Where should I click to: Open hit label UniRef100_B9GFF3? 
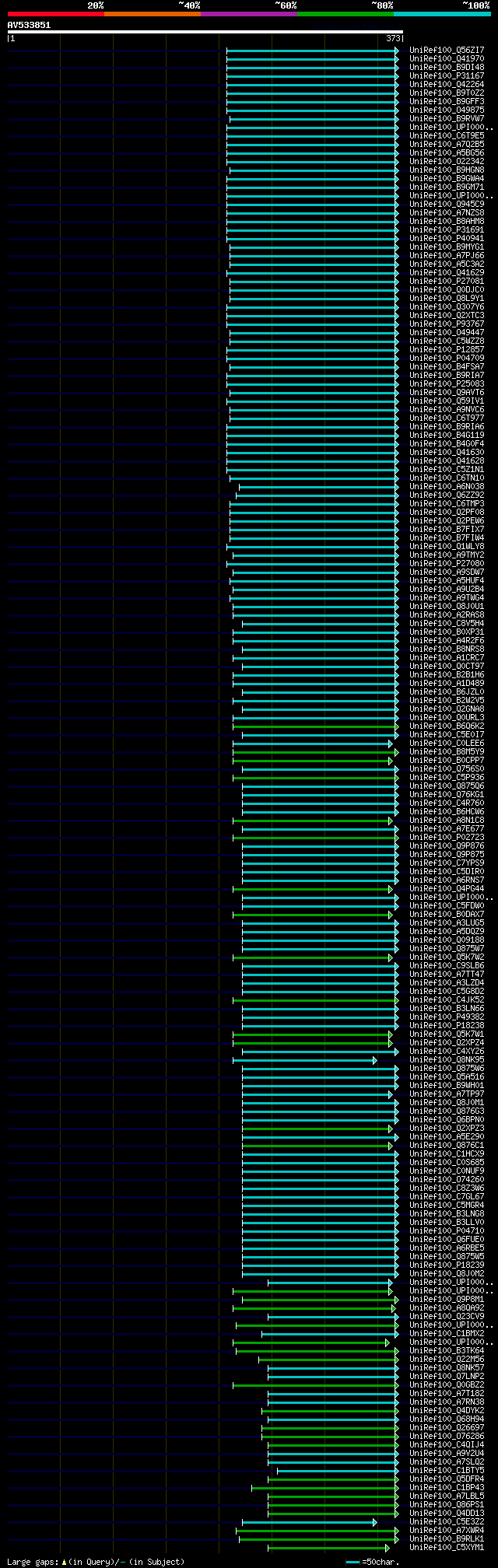click(447, 101)
